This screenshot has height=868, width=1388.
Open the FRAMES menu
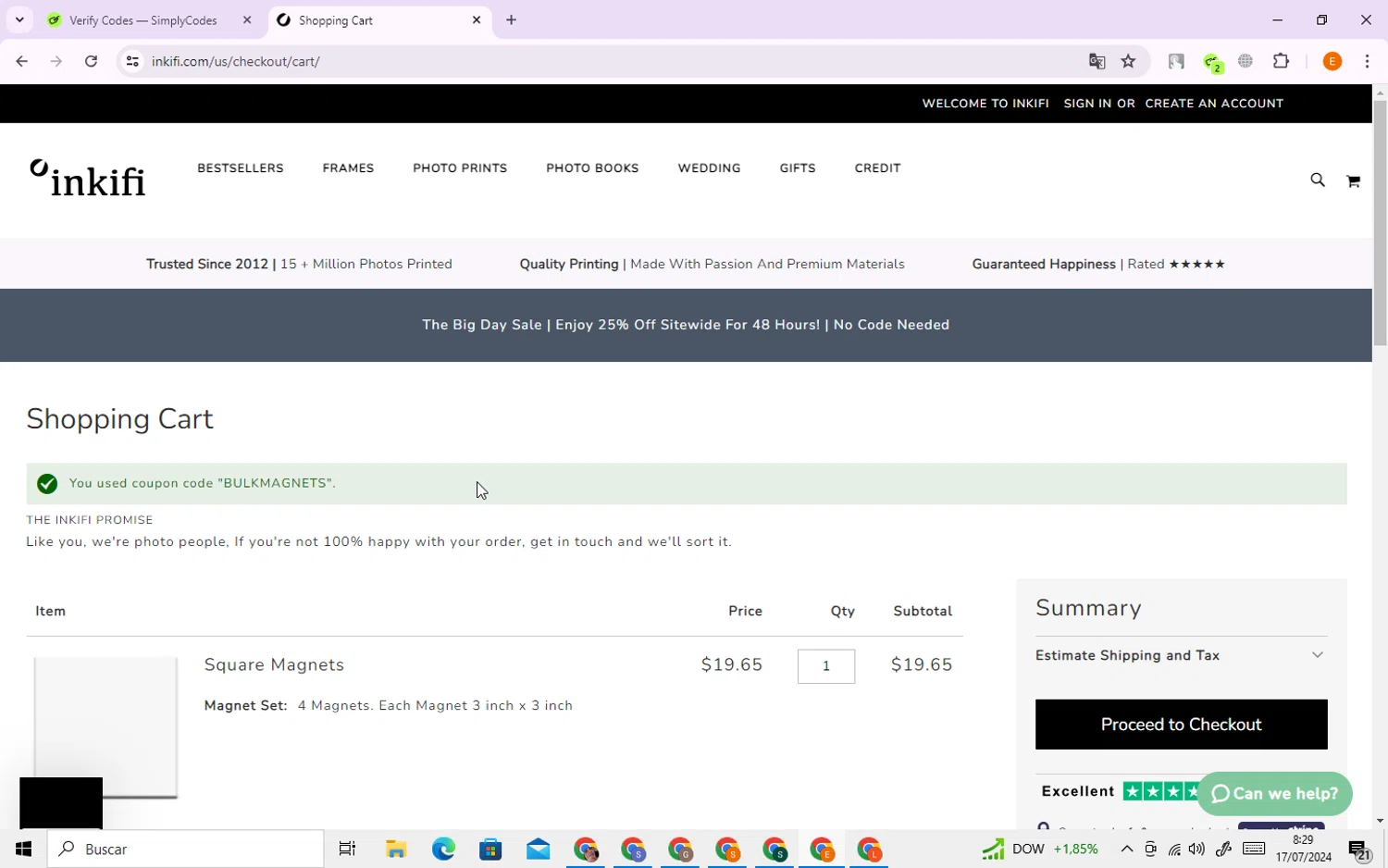pos(348,168)
